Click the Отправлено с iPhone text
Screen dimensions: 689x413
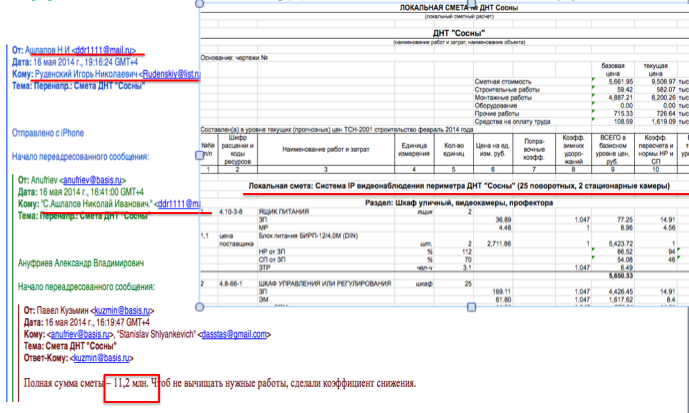point(52,130)
